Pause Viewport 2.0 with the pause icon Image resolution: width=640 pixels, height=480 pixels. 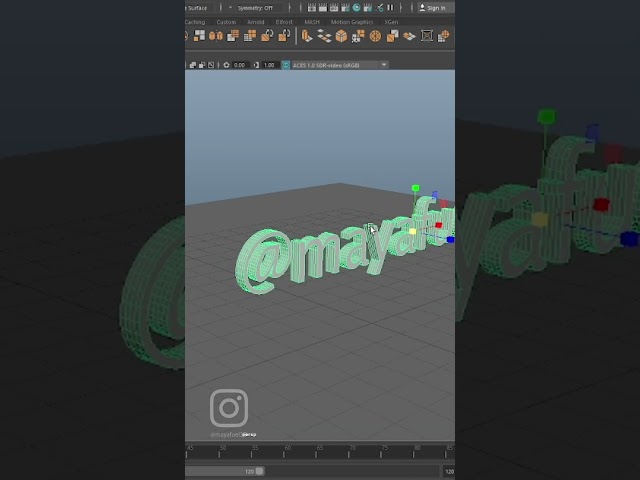(390, 7)
